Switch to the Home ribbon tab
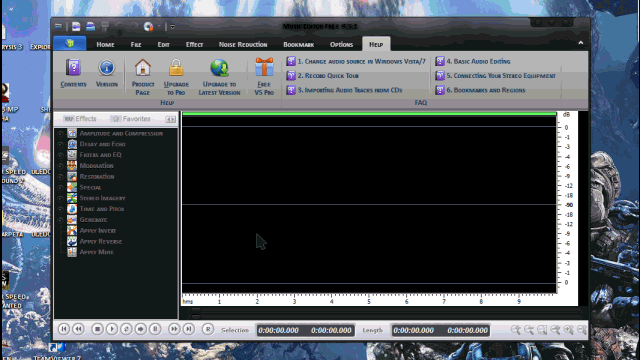This screenshot has width=640, height=360. [x=105, y=44]
